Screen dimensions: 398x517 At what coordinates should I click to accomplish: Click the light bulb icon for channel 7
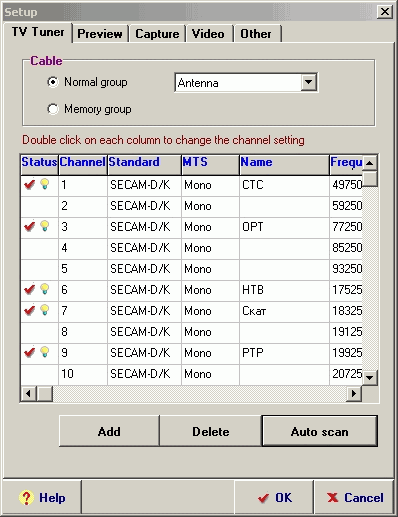pyautogui.click(x=45, y=310)
